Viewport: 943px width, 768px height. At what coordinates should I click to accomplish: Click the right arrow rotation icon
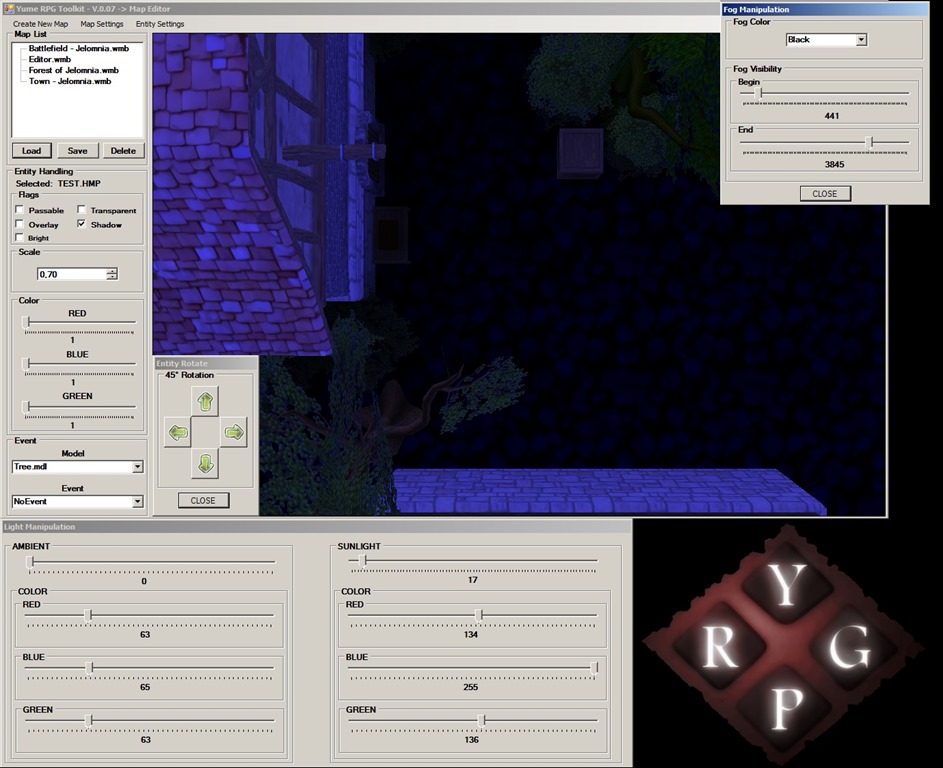(x=233, y=433)
